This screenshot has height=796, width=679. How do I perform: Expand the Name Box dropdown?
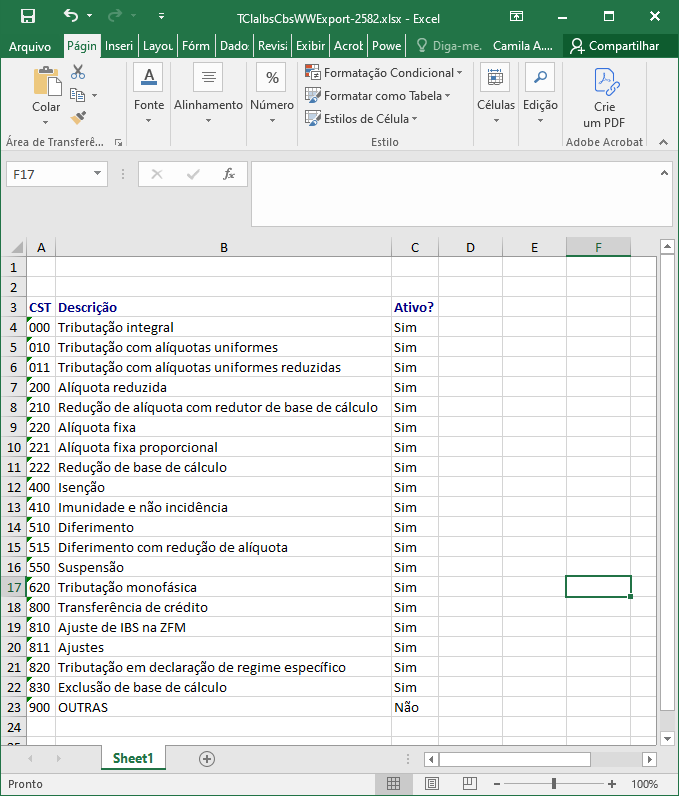(98, 174)
